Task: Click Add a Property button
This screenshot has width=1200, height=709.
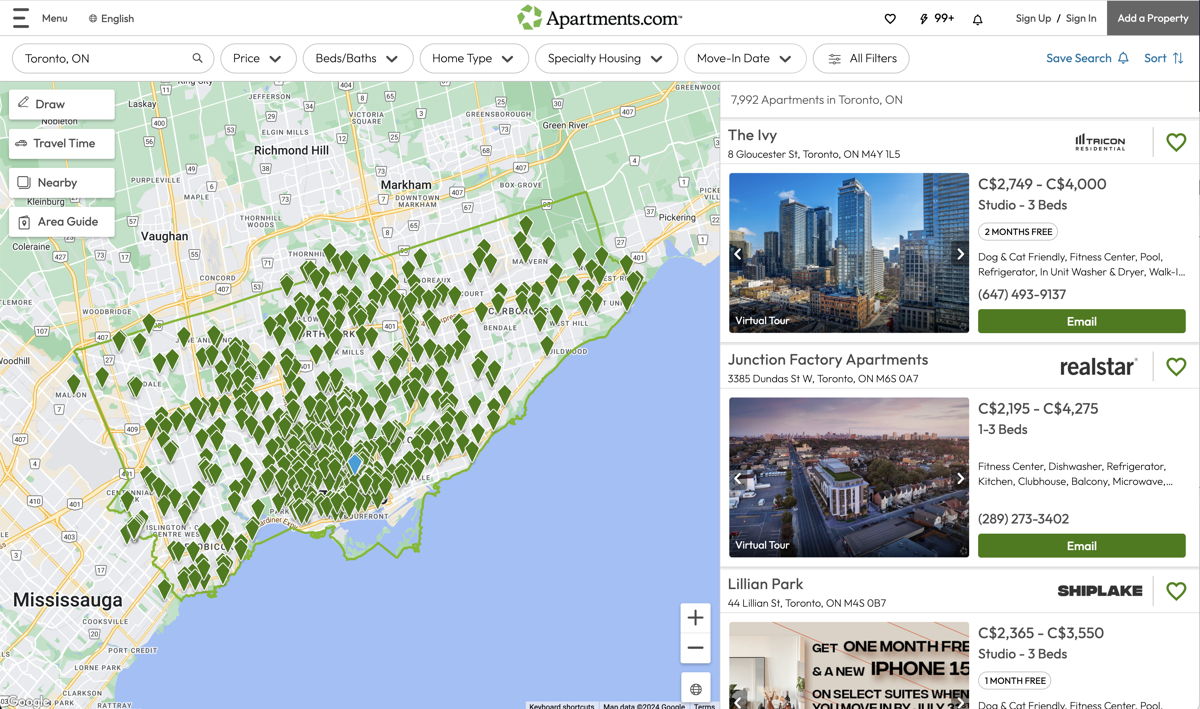Action: (1153, 18)
